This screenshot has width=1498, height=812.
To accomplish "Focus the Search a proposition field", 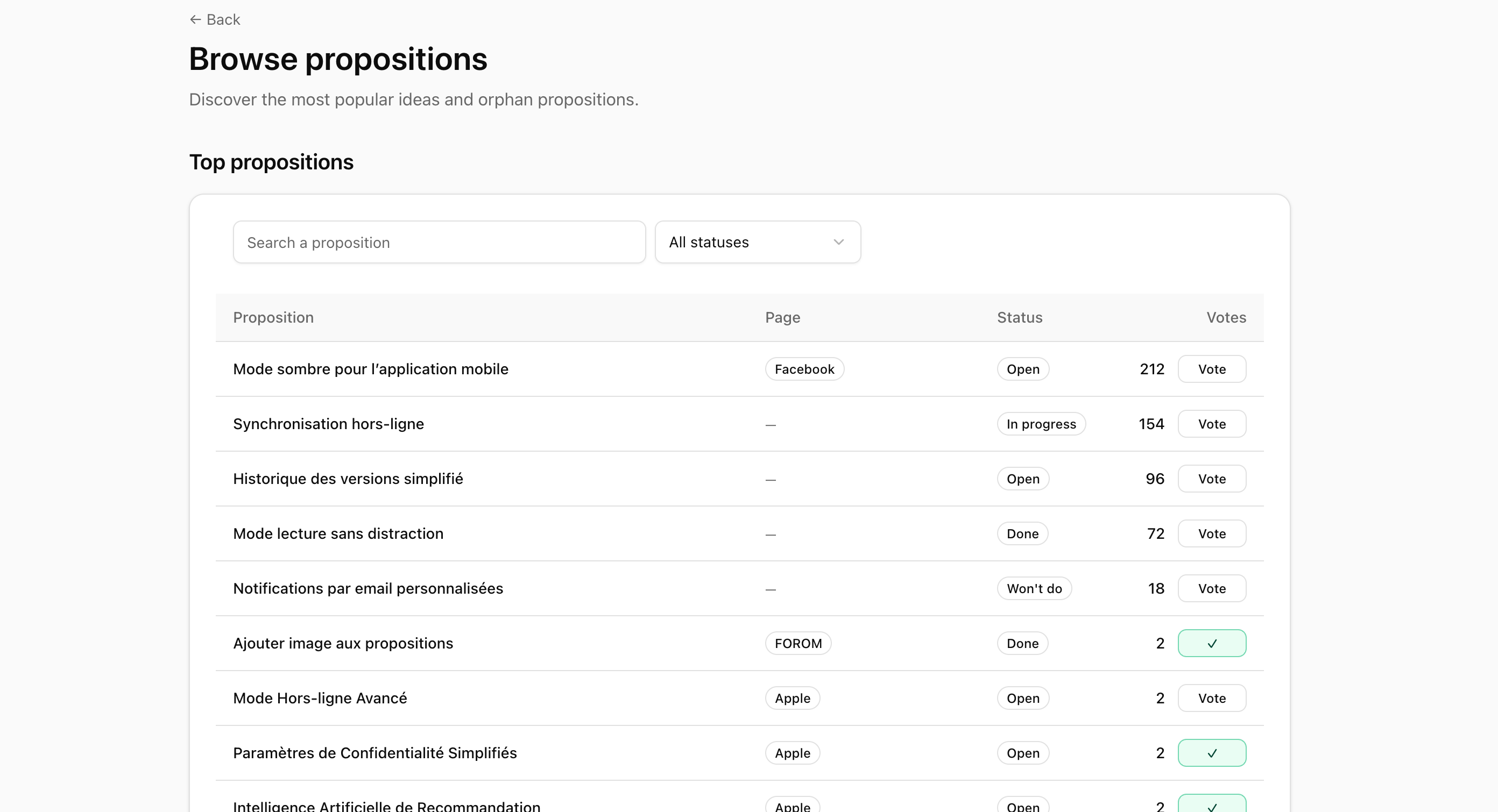I will [439, 243].
